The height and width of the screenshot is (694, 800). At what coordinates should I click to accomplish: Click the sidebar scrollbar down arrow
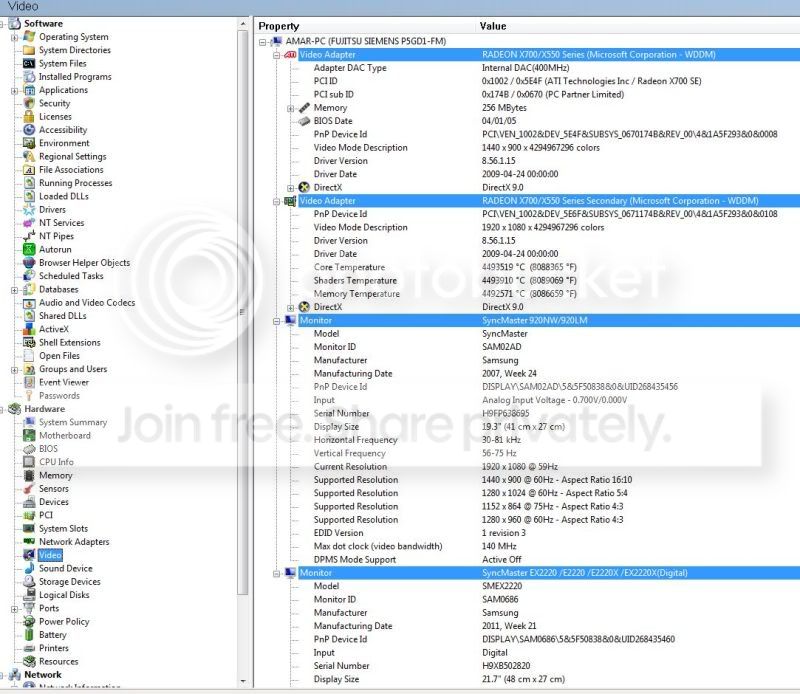coord(243,681)
